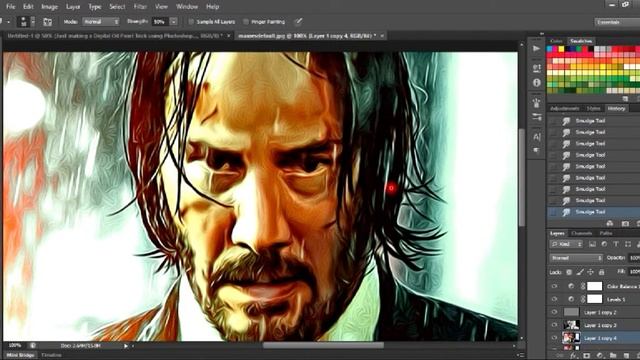Open the tool preset picker arrow
Screen dimensions: 640x360
8,22
